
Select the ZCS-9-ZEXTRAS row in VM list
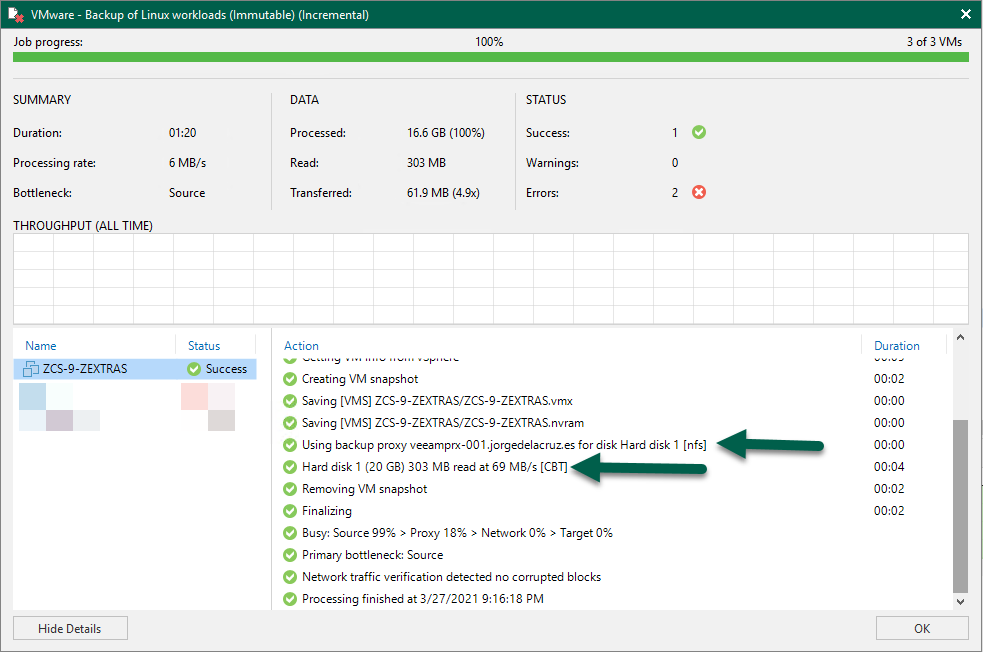(135, 369)
